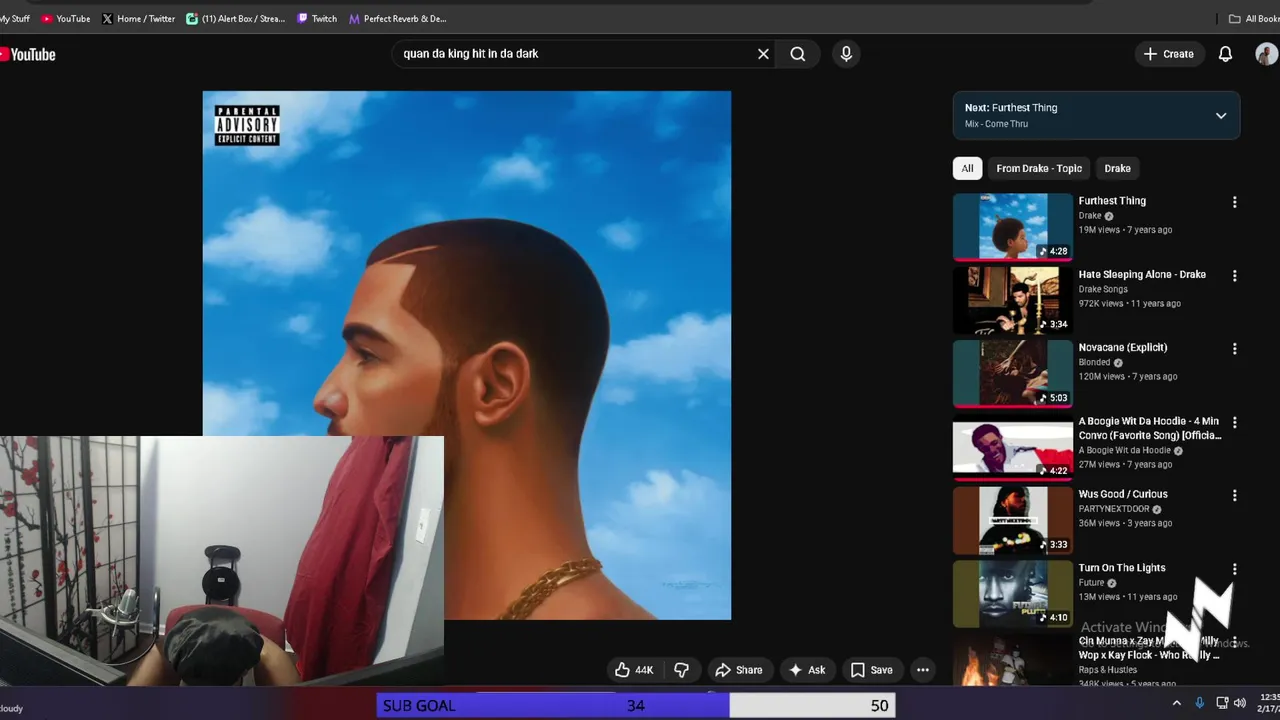The height and width of the screenshot is (720, 1280).
Task: Click the Mix - Come Thru text
Action: pyautogui.click(x=996, y=124)
